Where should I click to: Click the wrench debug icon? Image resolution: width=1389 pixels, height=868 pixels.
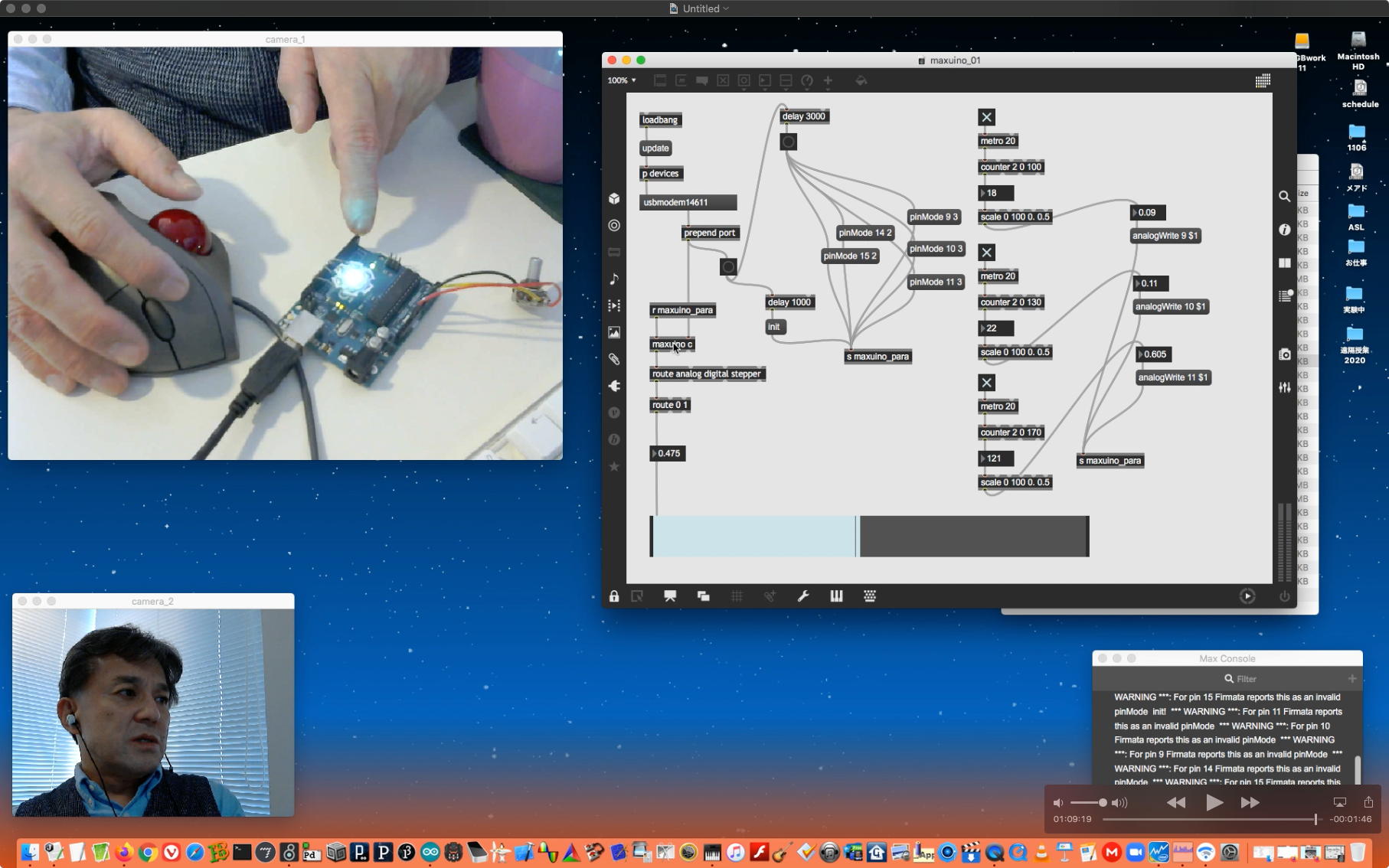coord(803,596)
